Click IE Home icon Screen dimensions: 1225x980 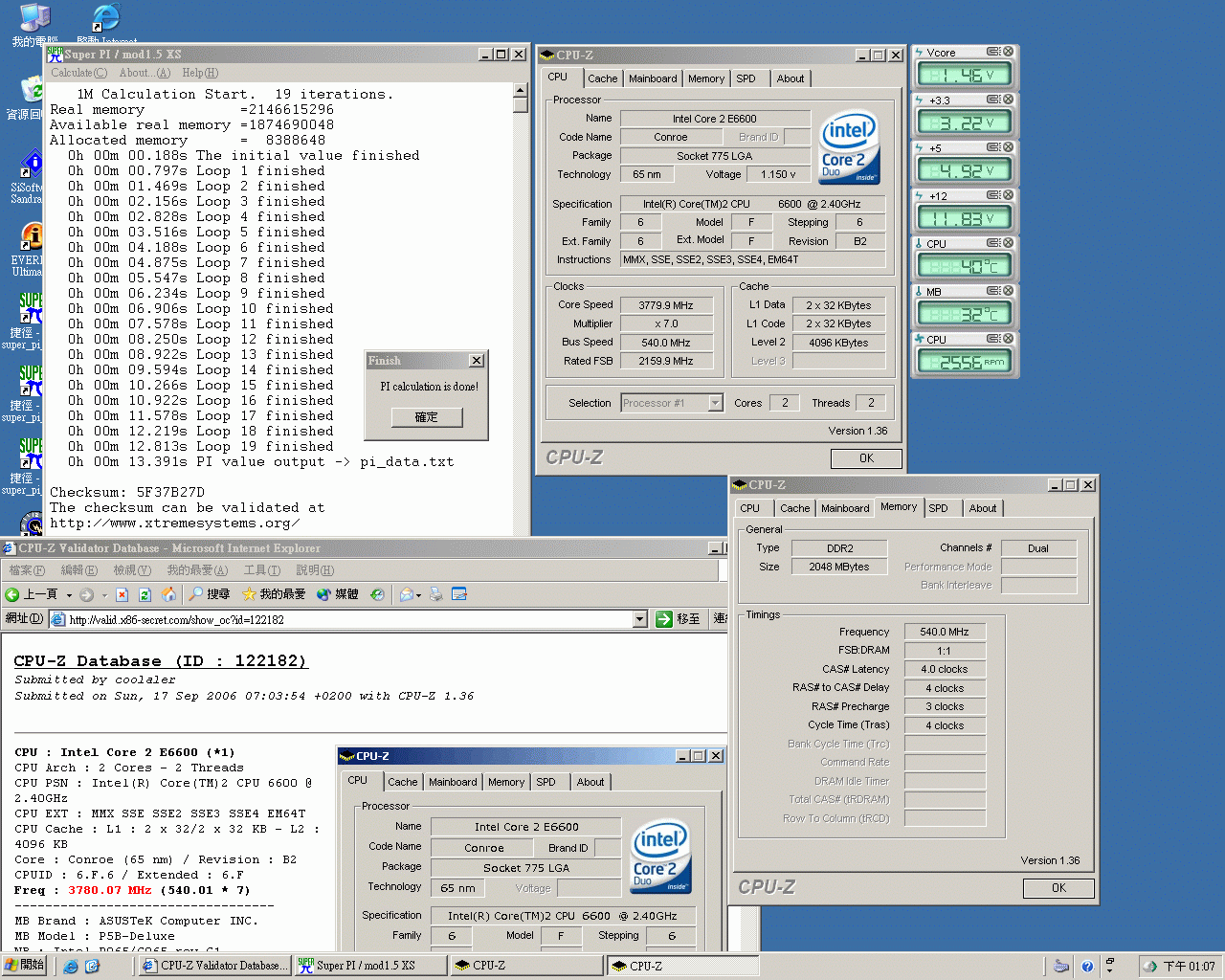168,594
